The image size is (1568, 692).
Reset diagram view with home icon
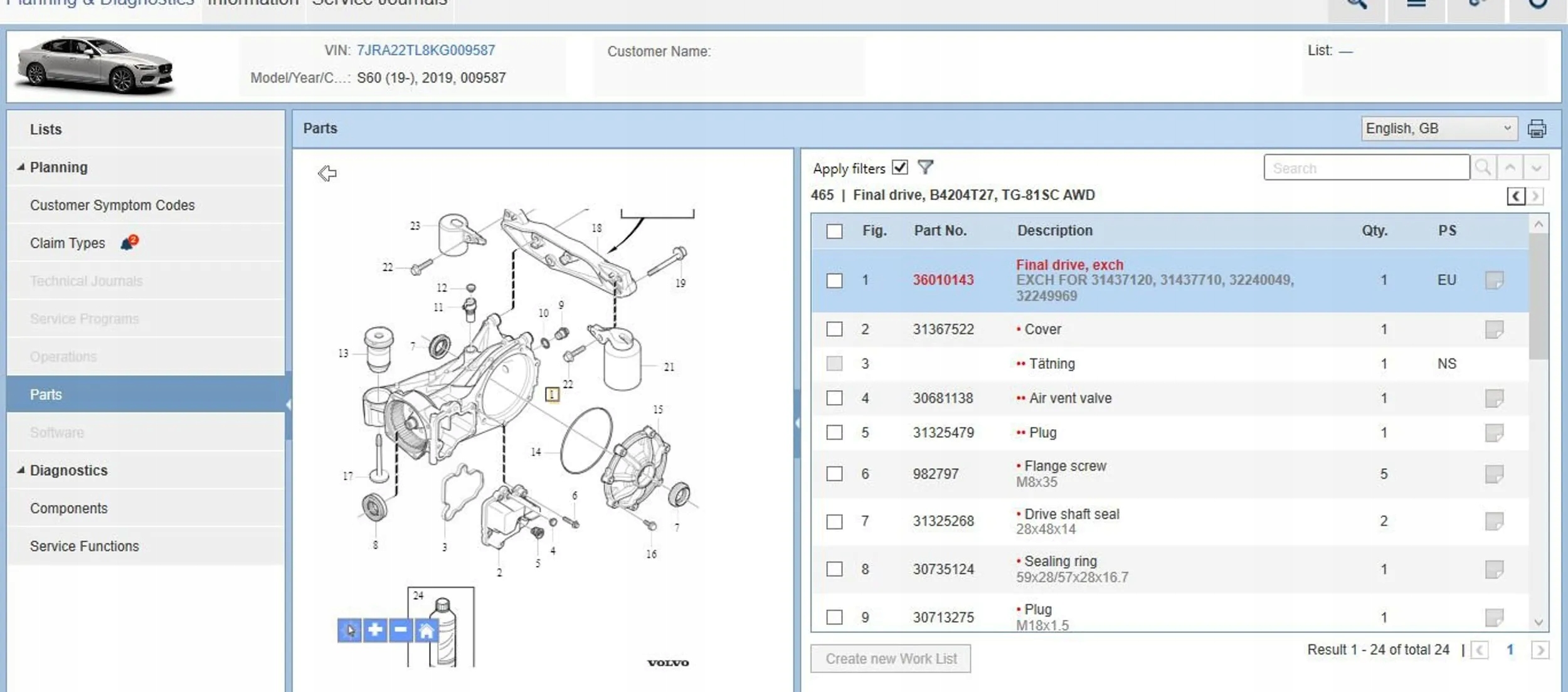point(426,630)
